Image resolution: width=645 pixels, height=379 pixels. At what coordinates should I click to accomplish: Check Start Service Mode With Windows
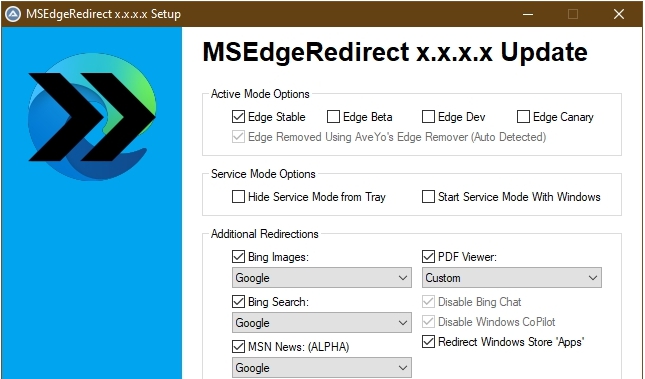click(428, 197)
